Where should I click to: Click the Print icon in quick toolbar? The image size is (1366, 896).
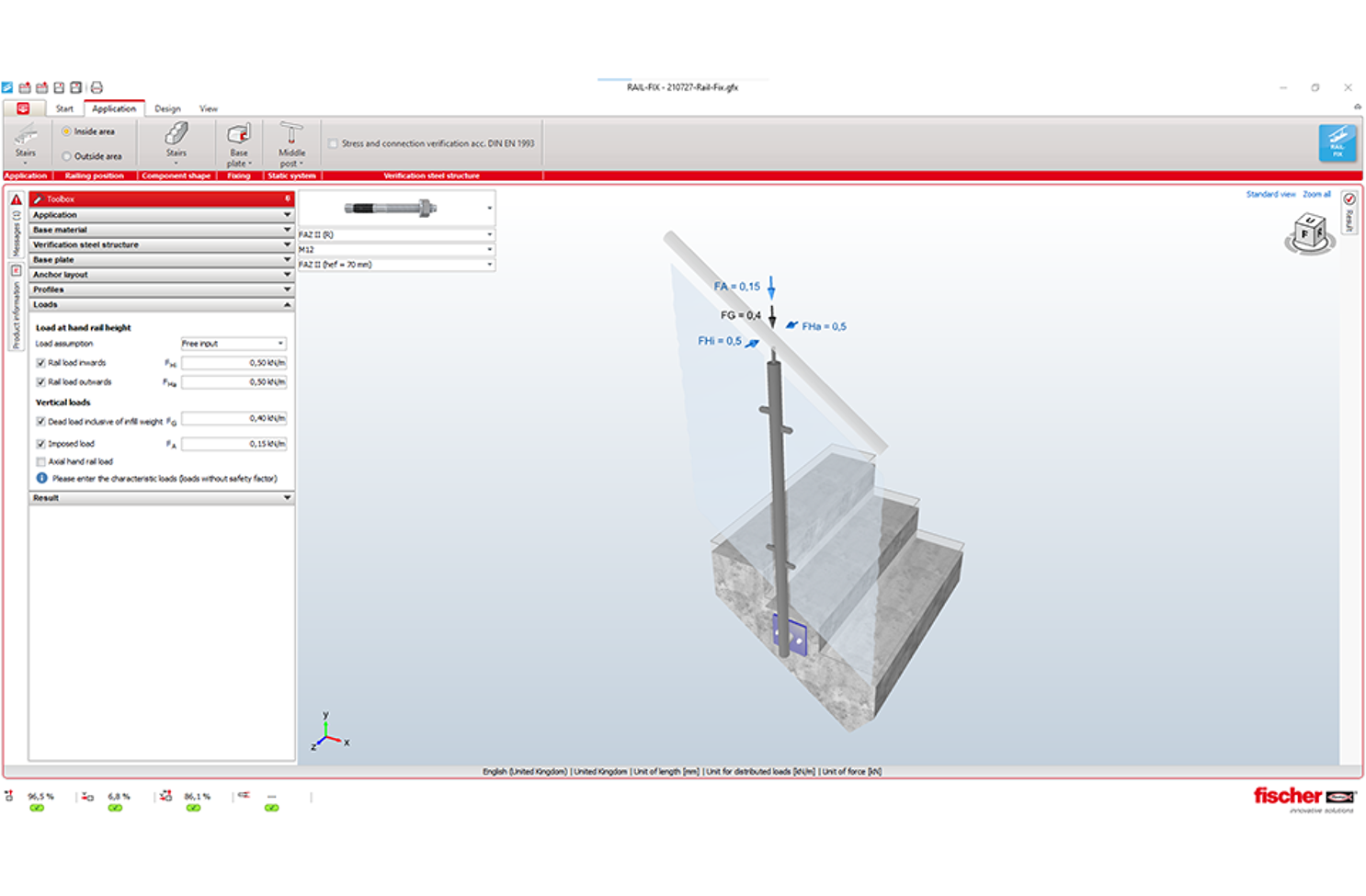pos(97,88)
